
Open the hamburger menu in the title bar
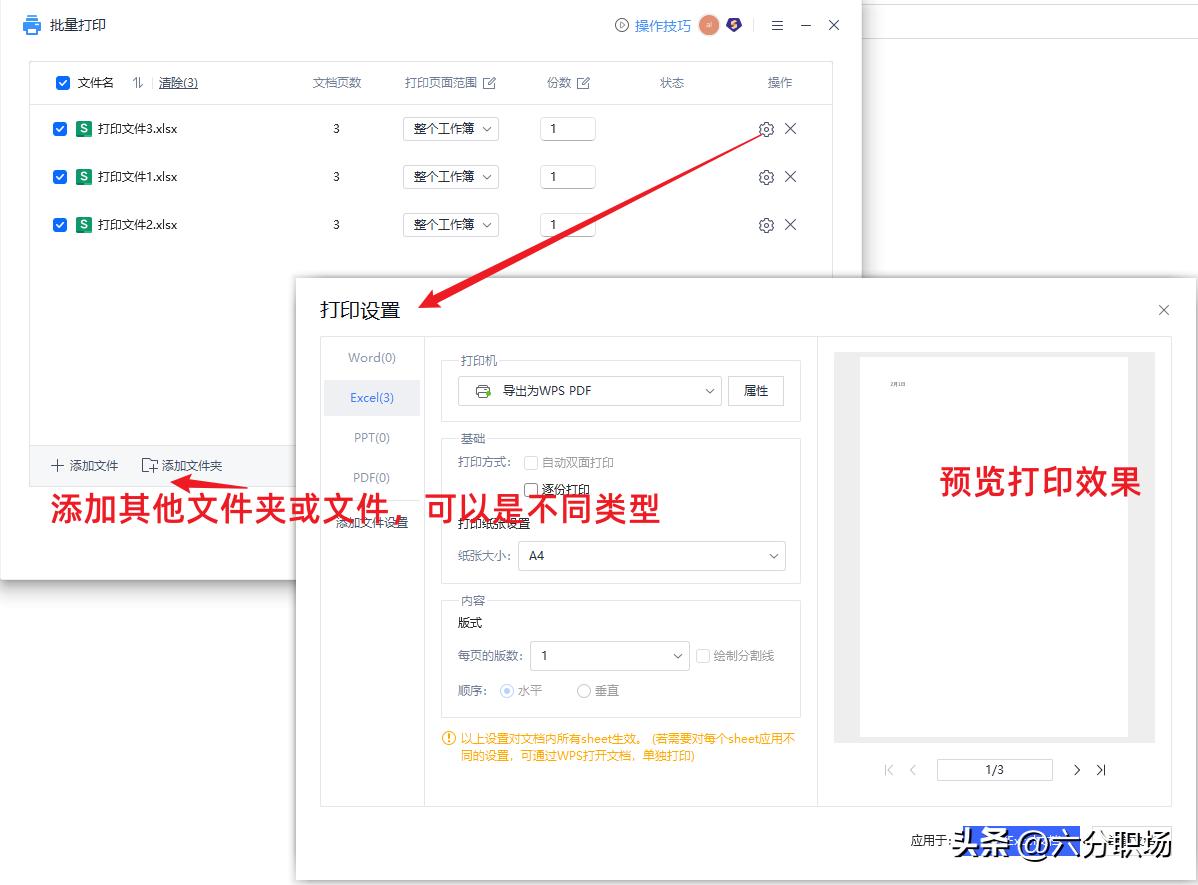coord(777,25)
